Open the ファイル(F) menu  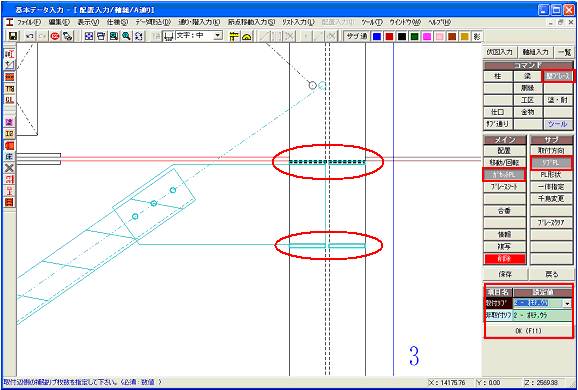29,22
